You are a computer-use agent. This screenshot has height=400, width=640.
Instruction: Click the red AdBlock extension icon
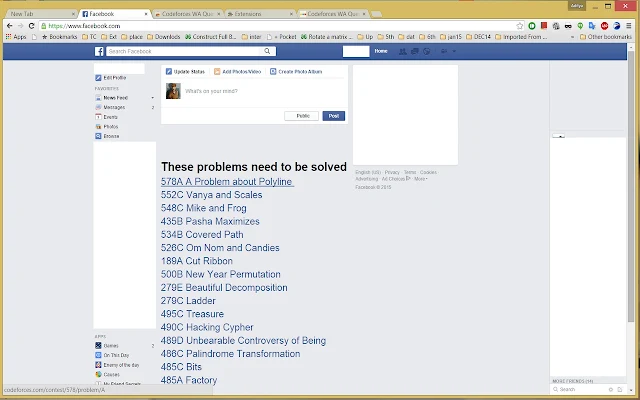coord(604,26)
